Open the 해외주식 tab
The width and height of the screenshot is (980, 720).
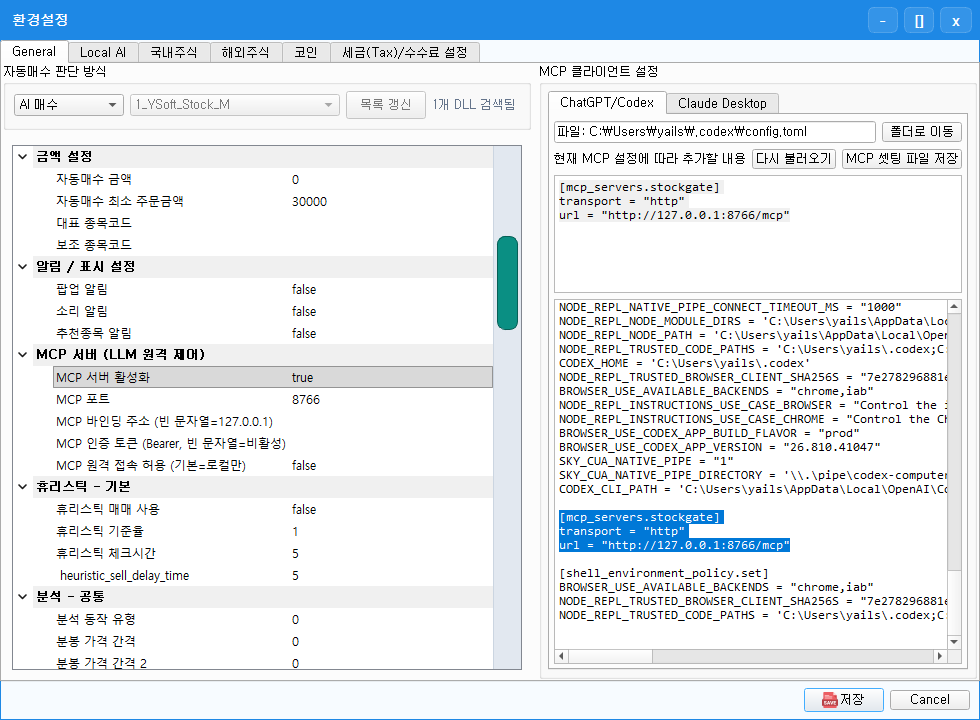tap(246, 52)
